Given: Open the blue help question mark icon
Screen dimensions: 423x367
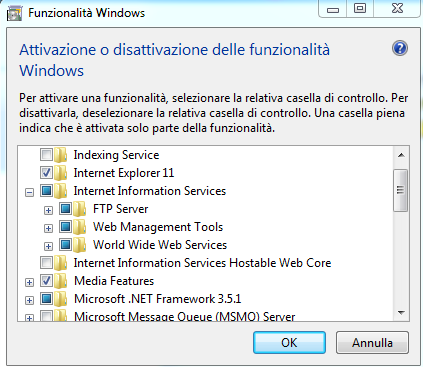Looking at the screenshot, I should tap(400, 48).
